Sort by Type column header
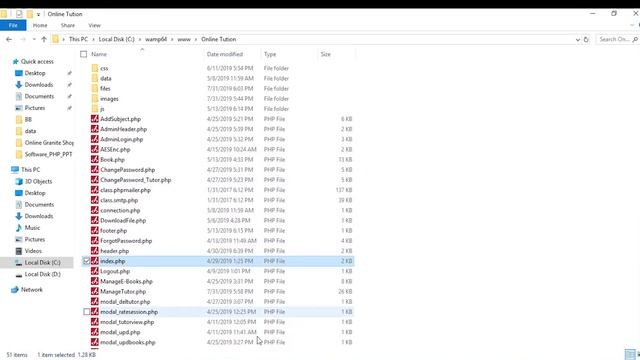Image resolution: width=640 pixels, height=360 pixels. tap(270, 54)
